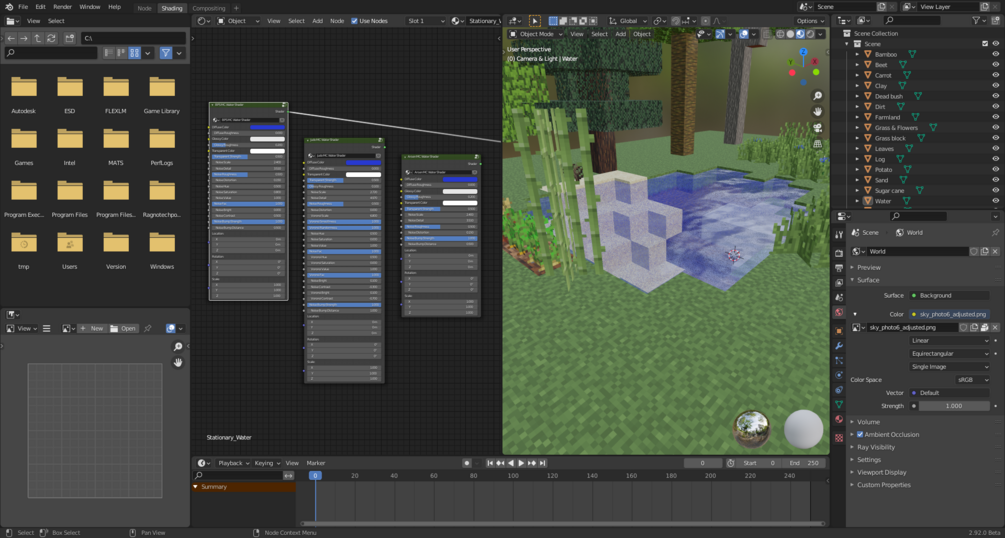Hide Bamboo collection in outliner
The height and width of the screenshot is (538, 1005).
[x=995, y=55]
